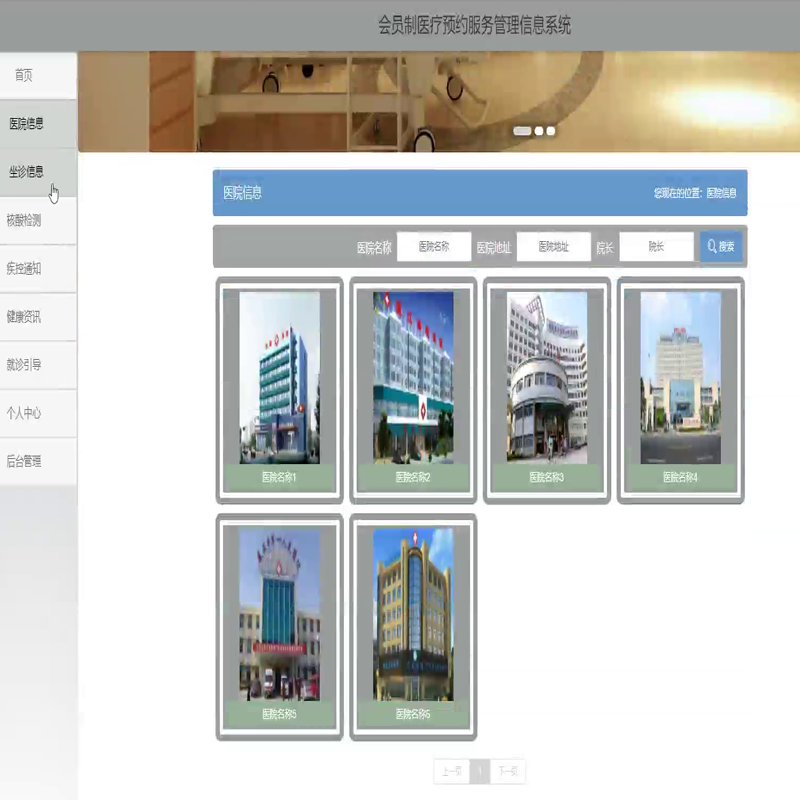Select second banner carousel dot
800x800 pixels.
[539, 131]
